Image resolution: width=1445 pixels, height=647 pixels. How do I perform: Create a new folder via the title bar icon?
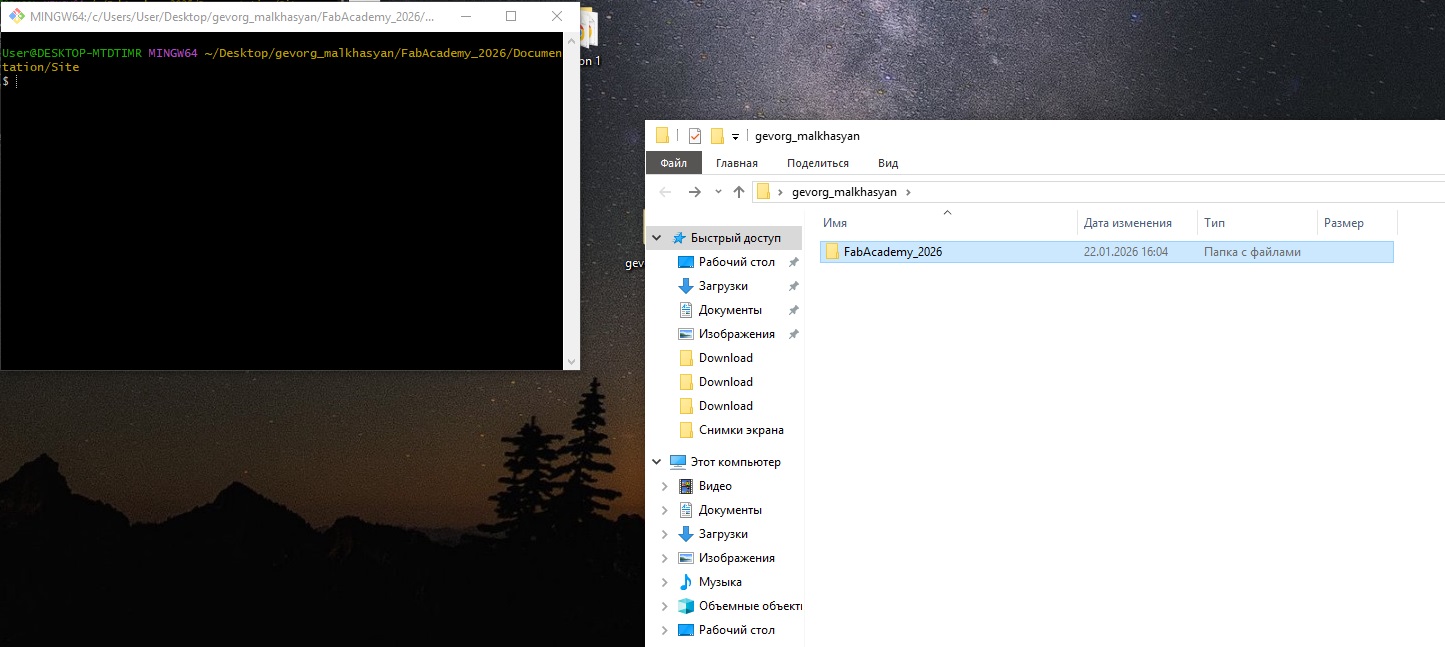[717, 136]
